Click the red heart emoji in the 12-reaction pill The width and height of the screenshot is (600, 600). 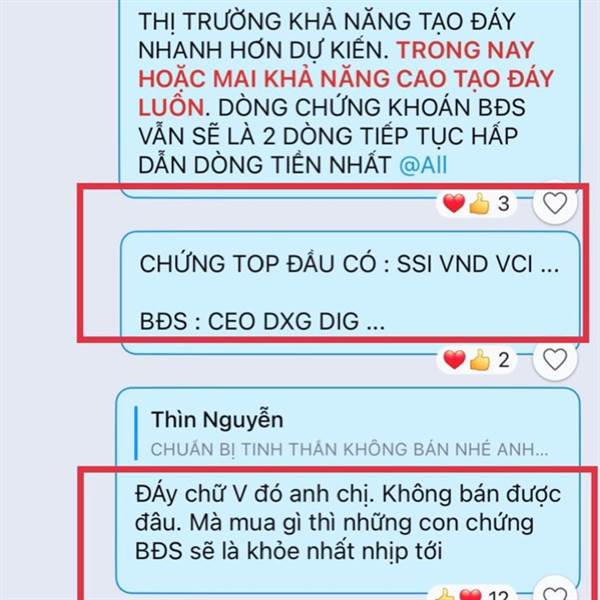point(470,595)
